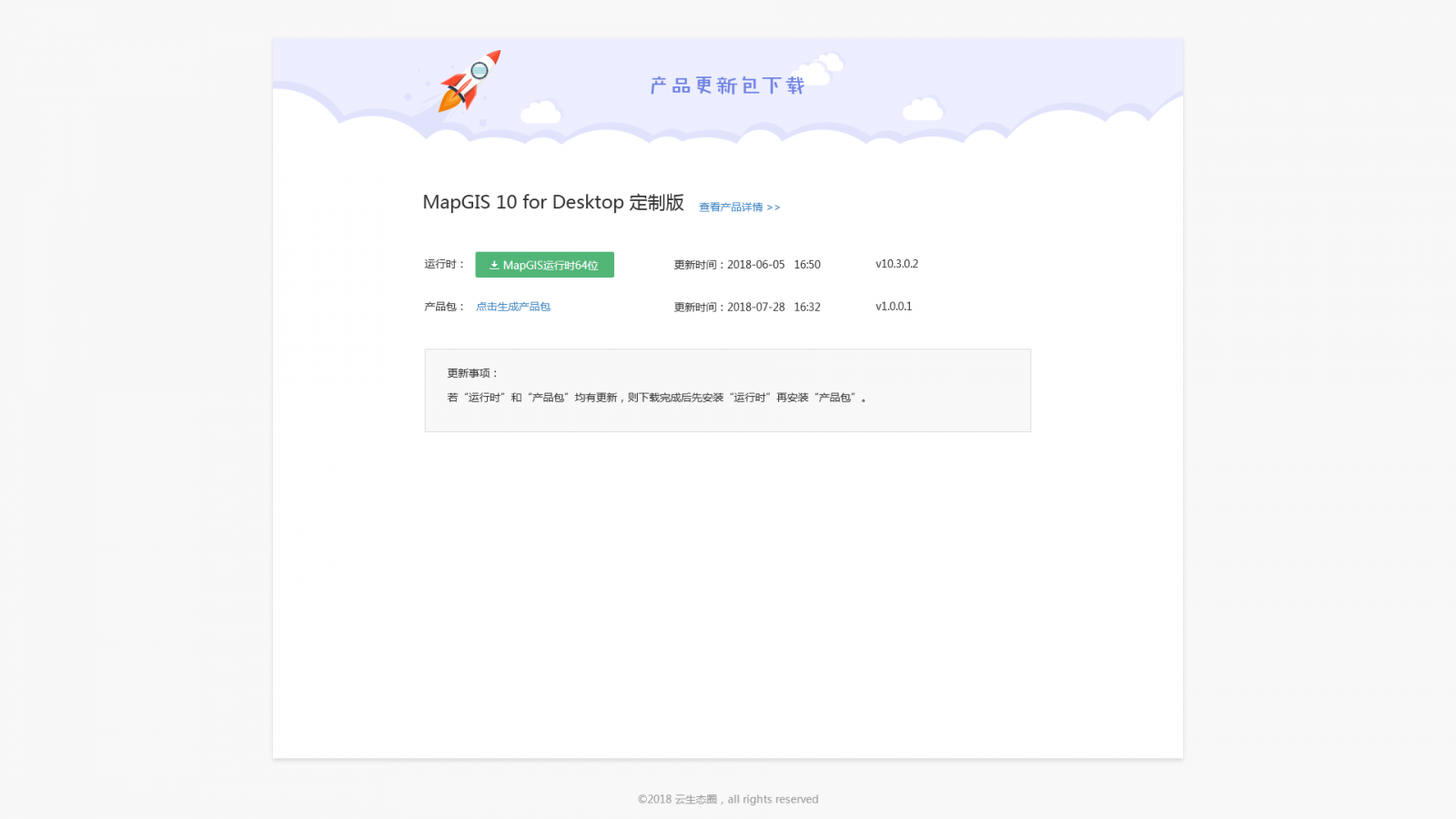Screen dimensions: 1456x819
Task: Click the white cloud at the header's far right
Action: coord(923,109)
